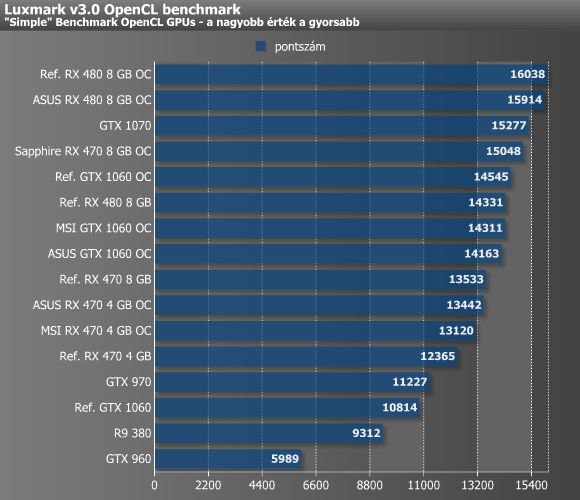Click the 0 axis tick label

[154, 485]
